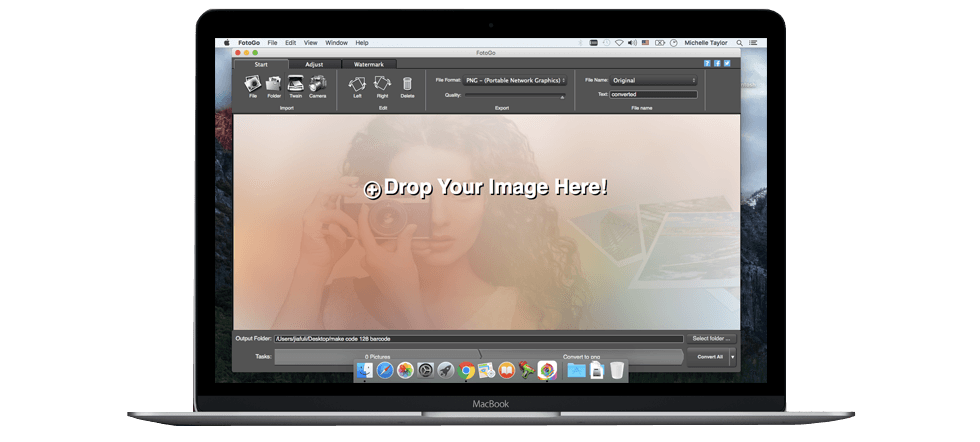Switch to the Start tab
The width and height of the screenshot is (980, 442).
click(261, 64)
